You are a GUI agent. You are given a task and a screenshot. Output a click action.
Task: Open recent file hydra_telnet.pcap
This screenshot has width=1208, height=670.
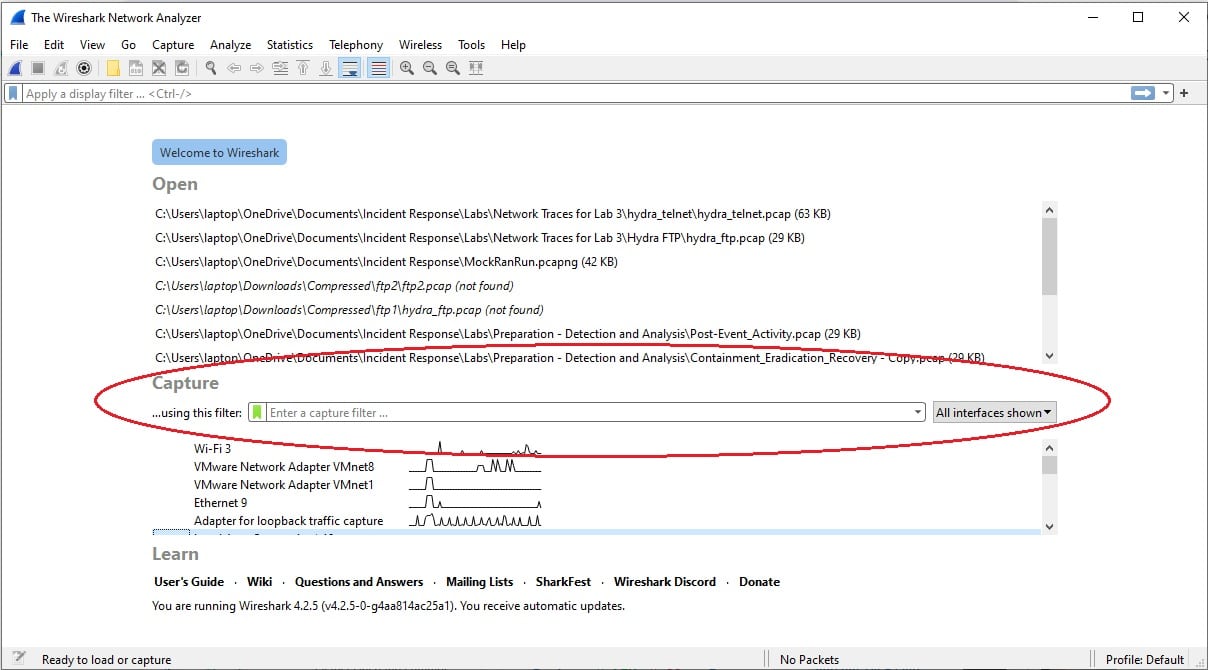[x=493, y=214]
